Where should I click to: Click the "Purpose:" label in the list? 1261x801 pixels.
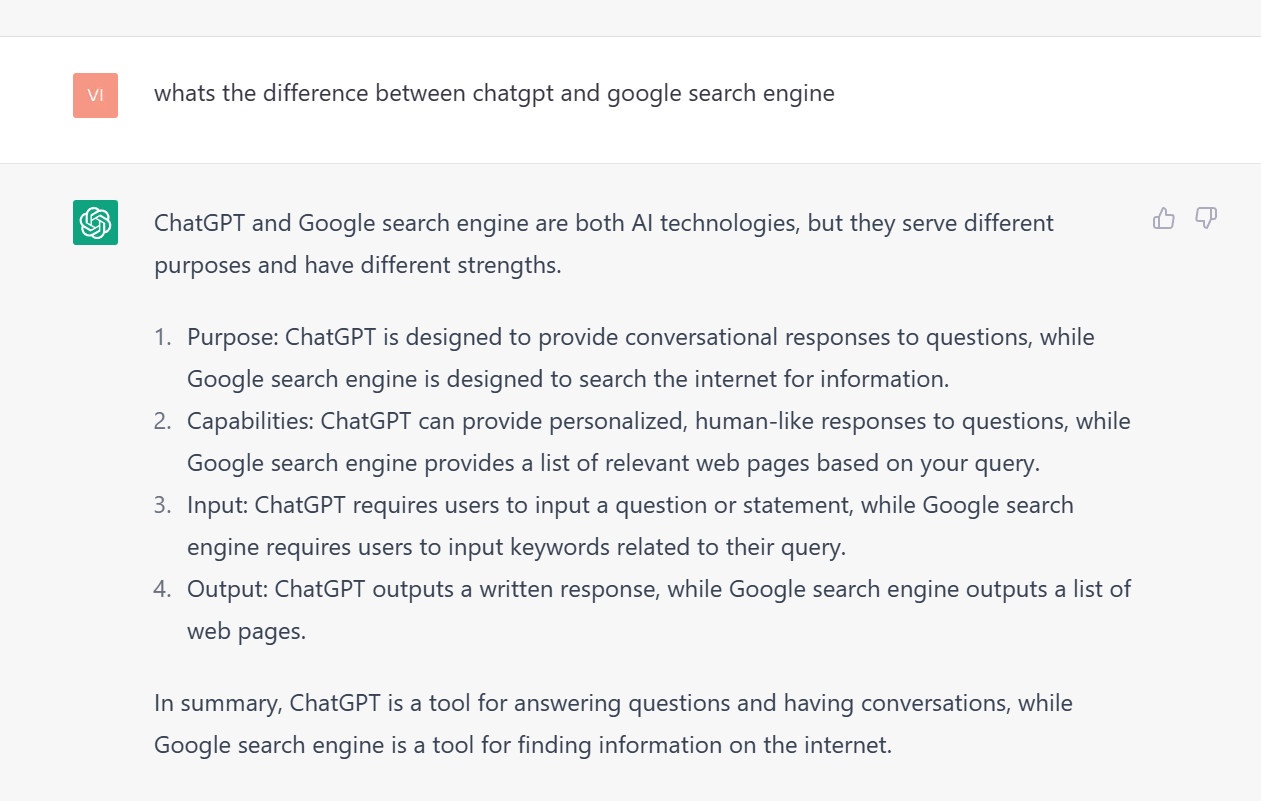[232, 337]
